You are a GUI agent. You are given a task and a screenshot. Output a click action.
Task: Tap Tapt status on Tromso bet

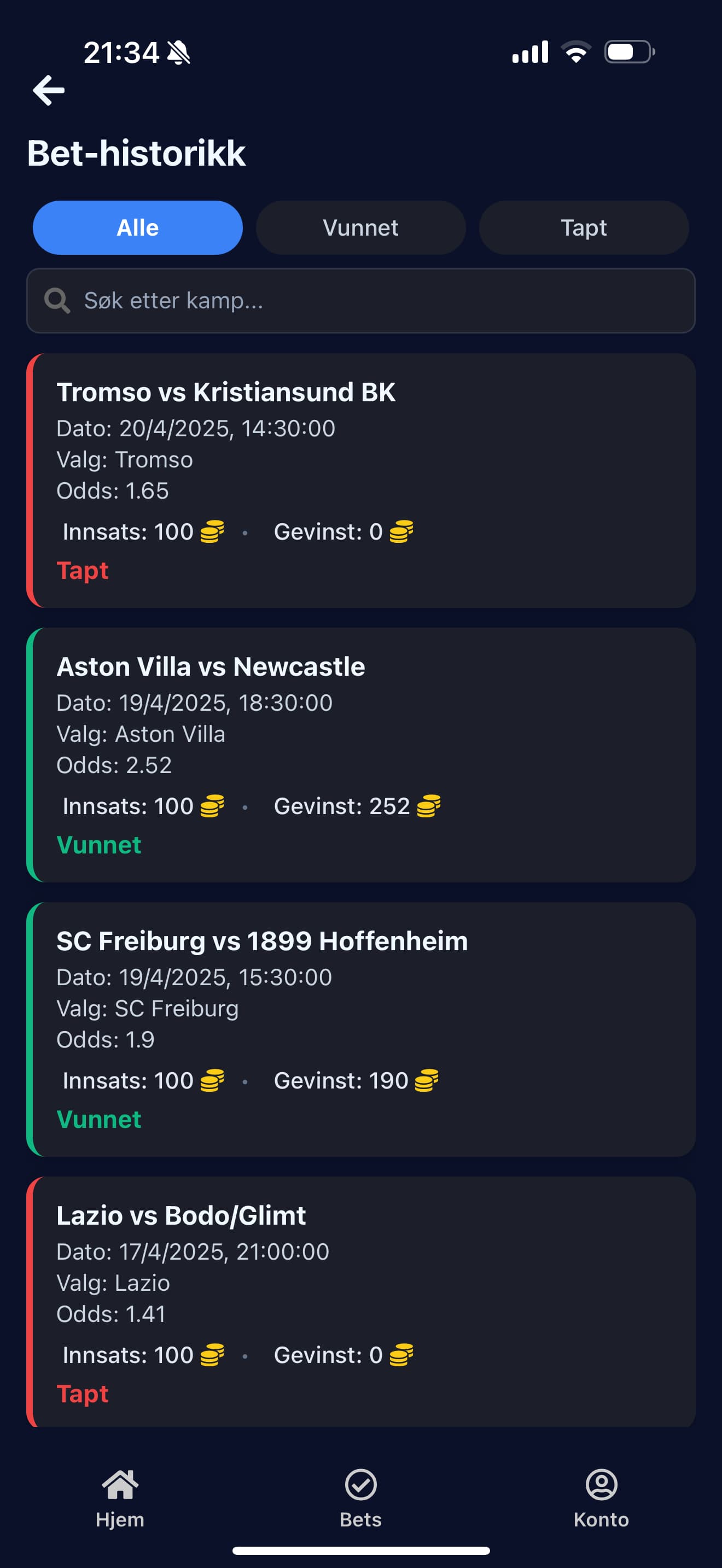coord(82,570)
